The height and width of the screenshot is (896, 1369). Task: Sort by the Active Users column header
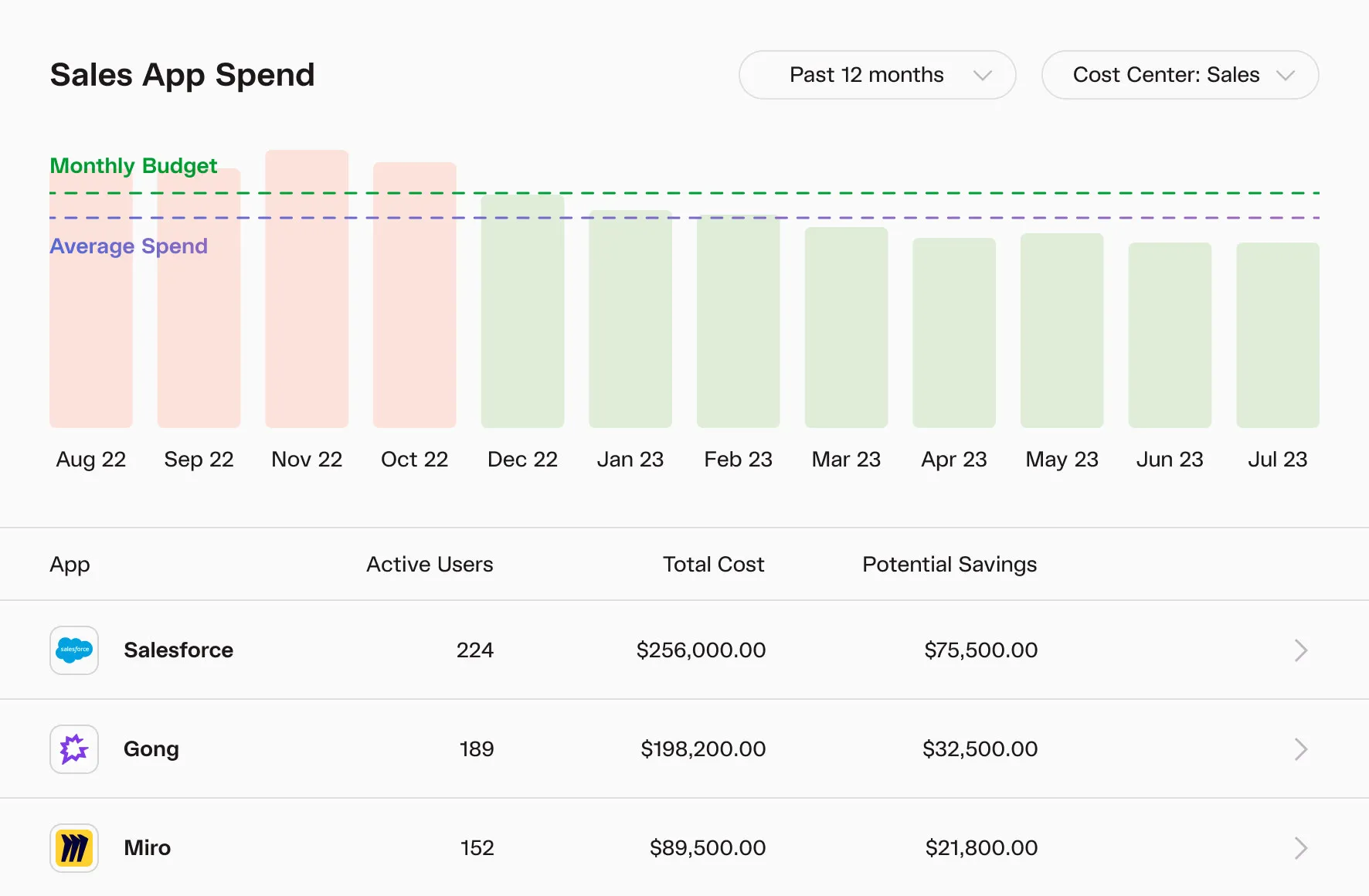click(430, 565)
